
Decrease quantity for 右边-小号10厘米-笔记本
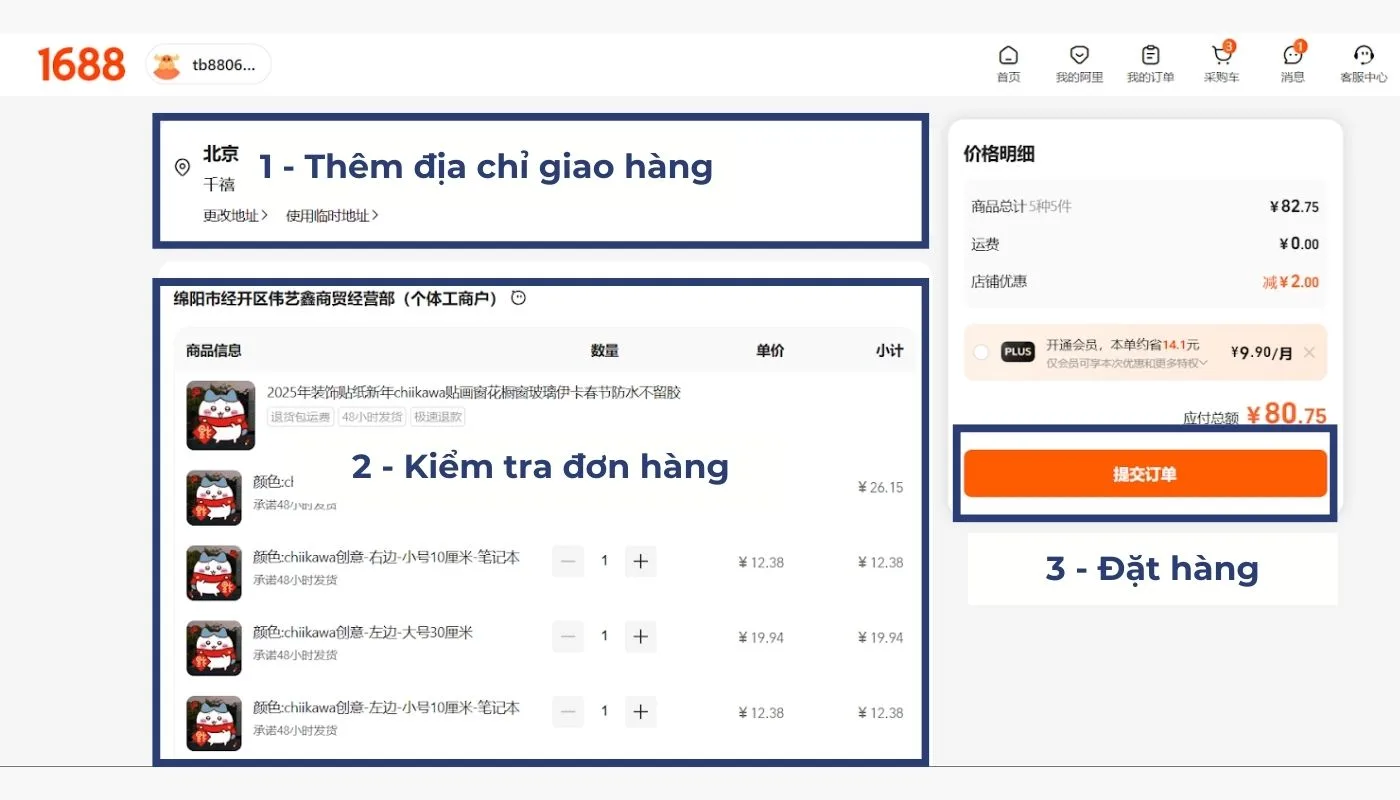tap(568, 561)
